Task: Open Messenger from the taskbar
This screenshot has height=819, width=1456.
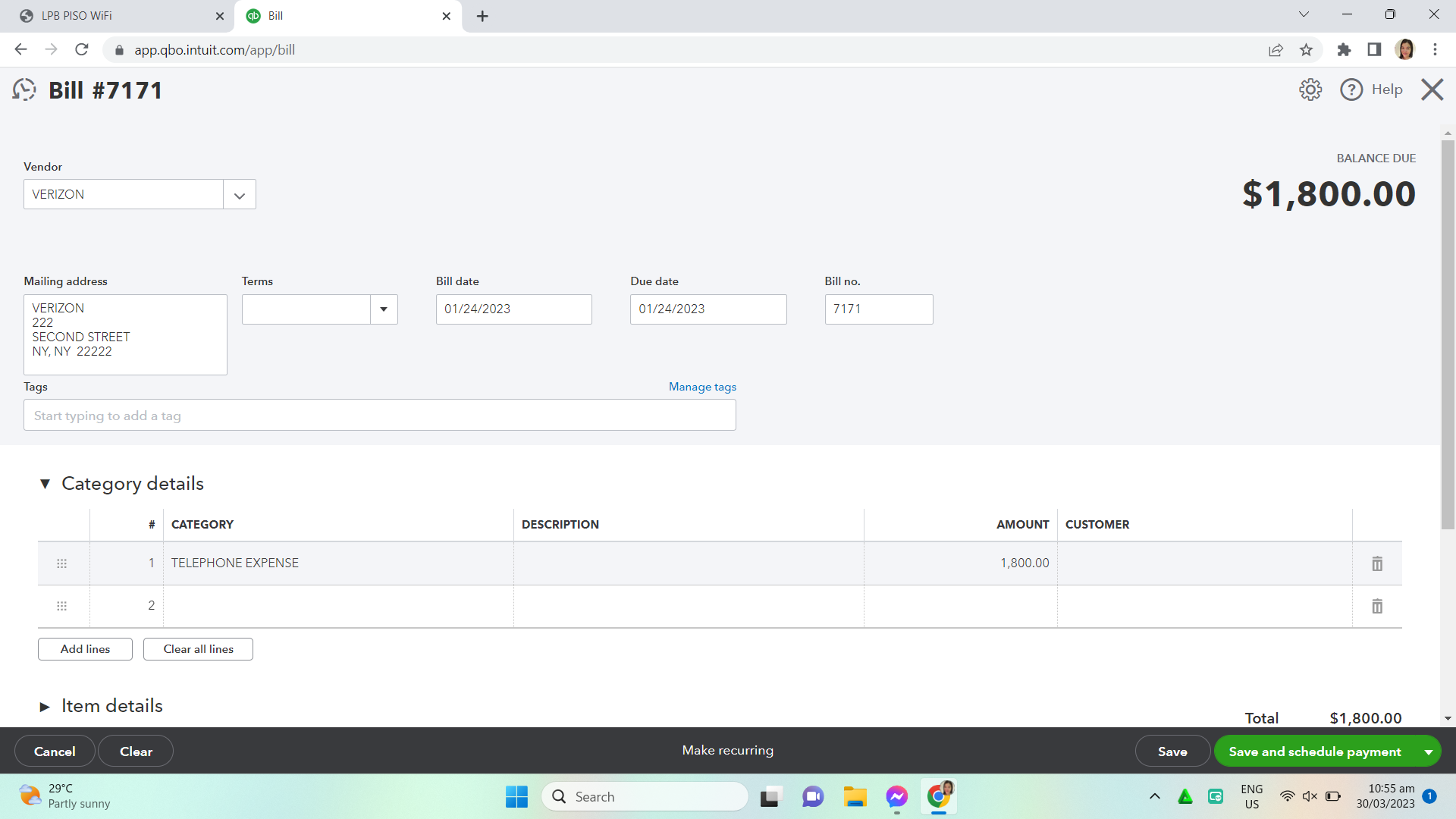Action: pyautogui.click(x=896, y=796)
